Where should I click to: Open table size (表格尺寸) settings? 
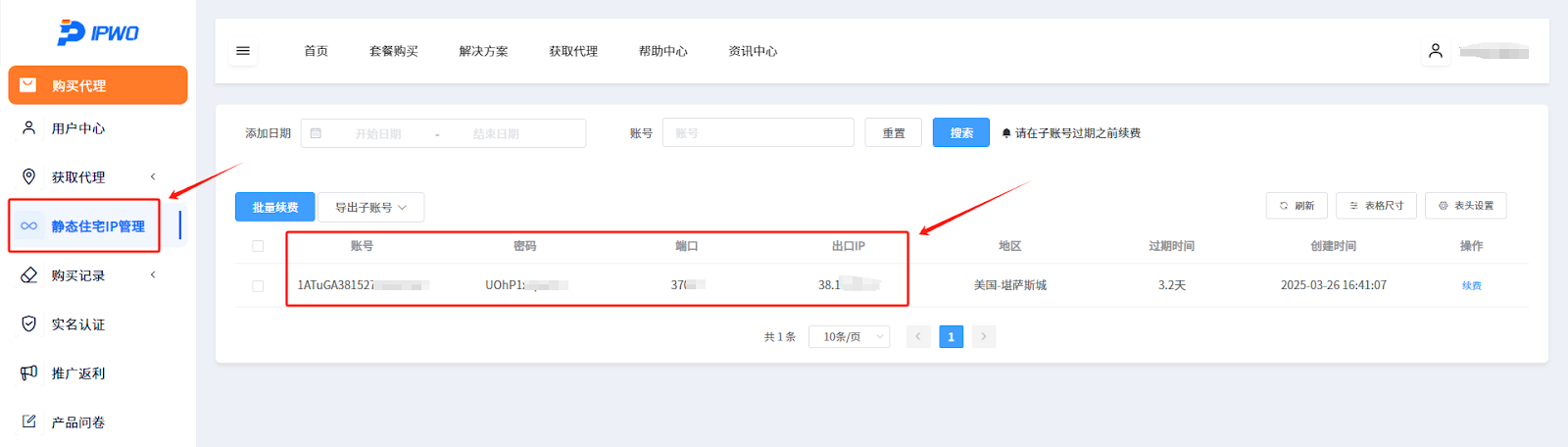point(1375,206)
